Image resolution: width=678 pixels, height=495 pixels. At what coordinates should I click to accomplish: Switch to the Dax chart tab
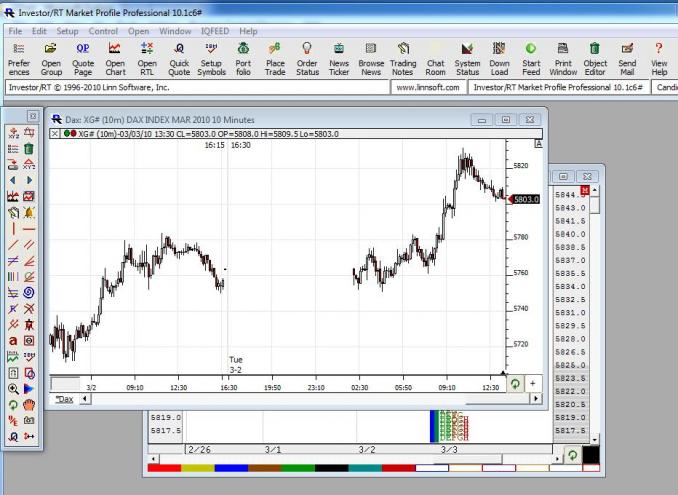(x=64, y=399)
